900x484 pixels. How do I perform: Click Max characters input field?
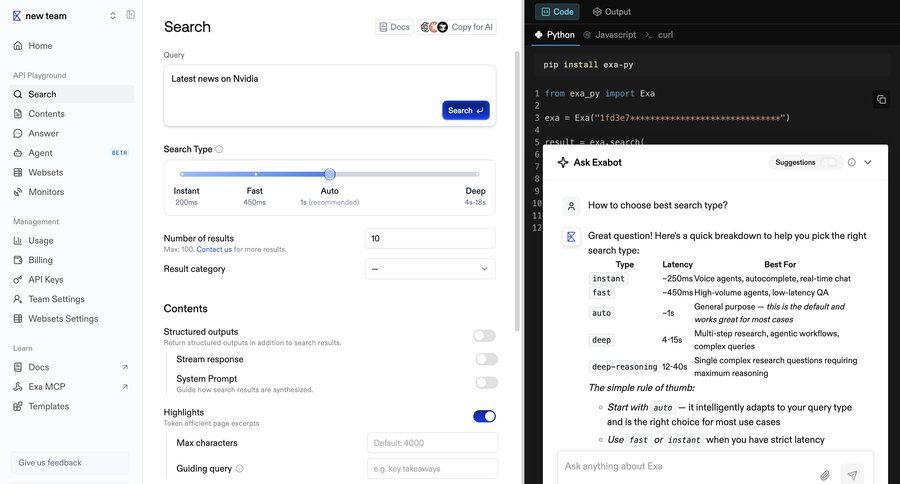[432, 443]
